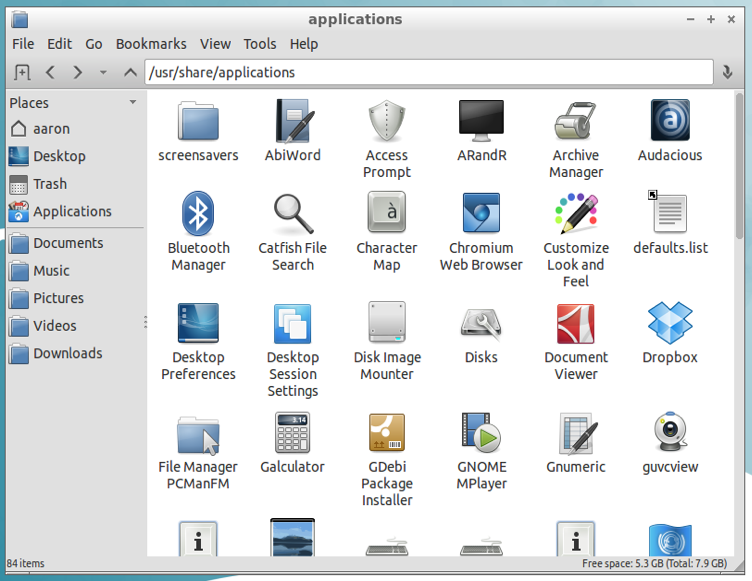Open the Tools menu
752x581 pixels.
260,44
